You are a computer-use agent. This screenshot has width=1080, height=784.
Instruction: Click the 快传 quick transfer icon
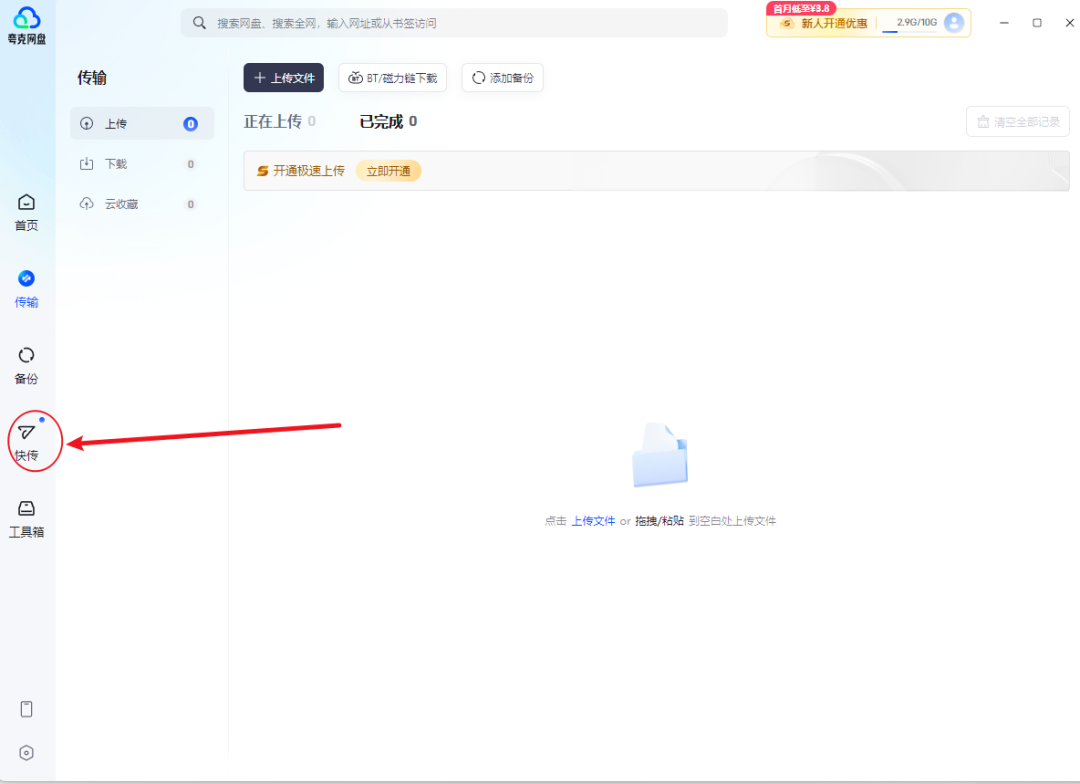pos(27,441)
